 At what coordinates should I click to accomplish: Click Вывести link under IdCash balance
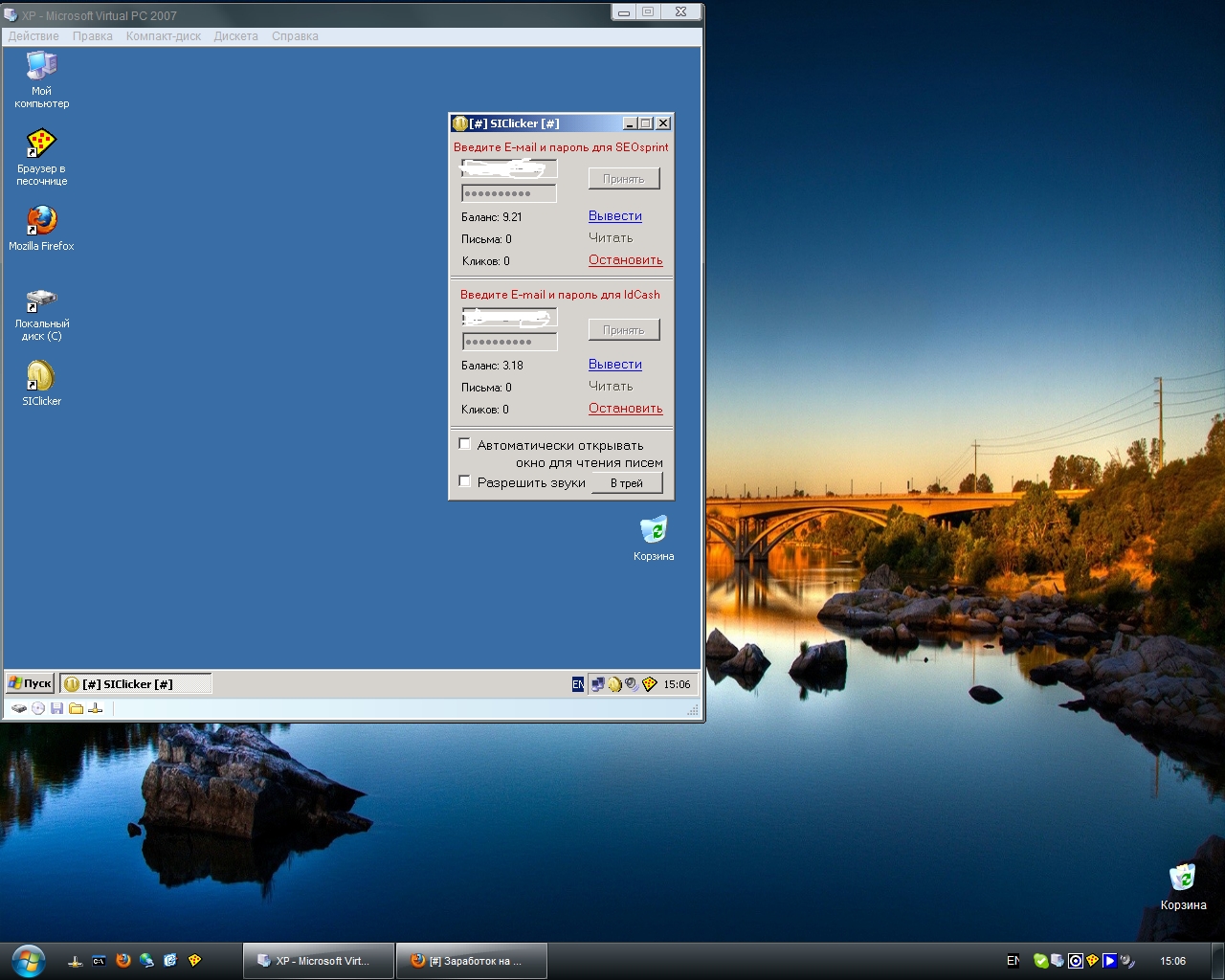click(x=615, y=365)
